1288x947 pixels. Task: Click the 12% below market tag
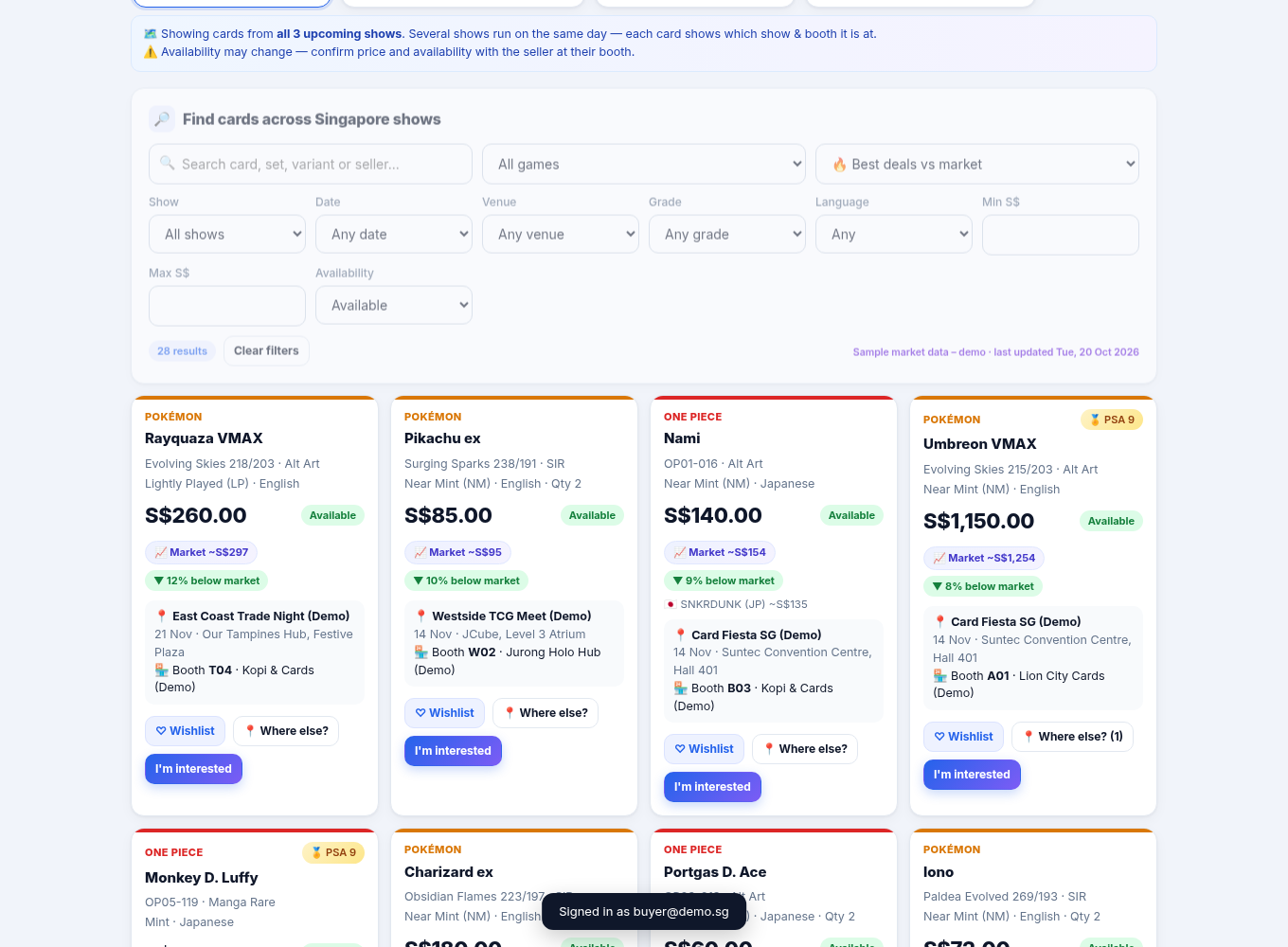click(x=206, y=581)
